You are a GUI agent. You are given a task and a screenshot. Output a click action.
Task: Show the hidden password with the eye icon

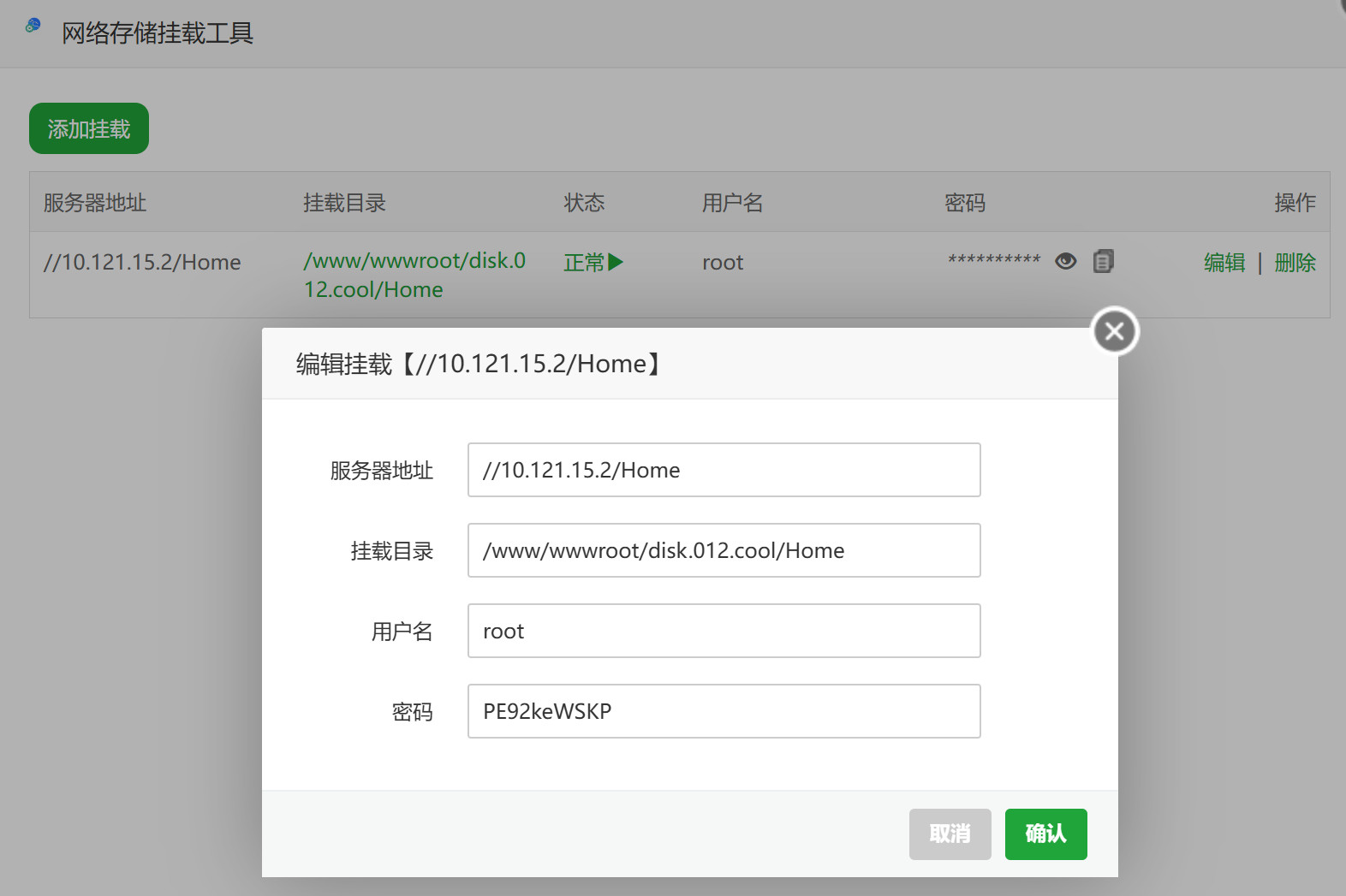click(1065, 261)
